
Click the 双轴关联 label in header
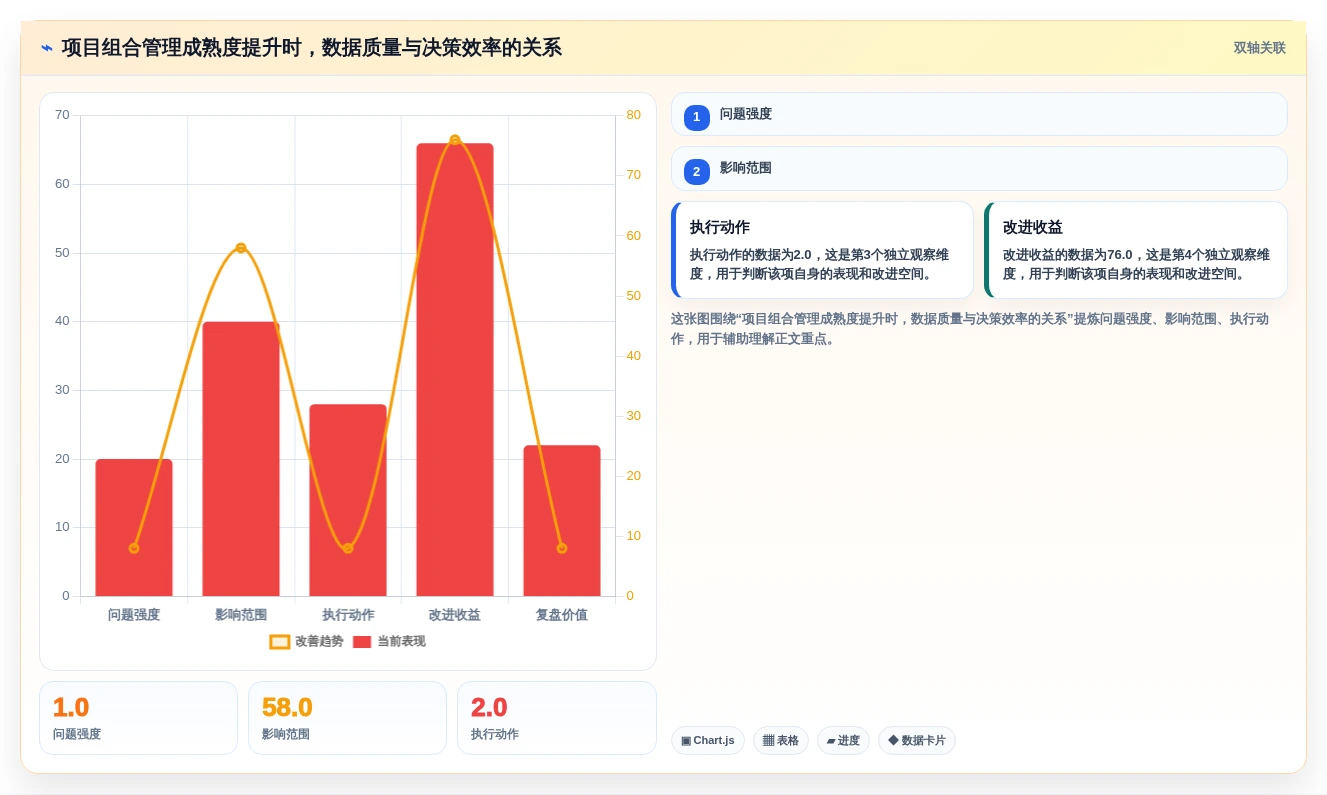coord(1259,48)
